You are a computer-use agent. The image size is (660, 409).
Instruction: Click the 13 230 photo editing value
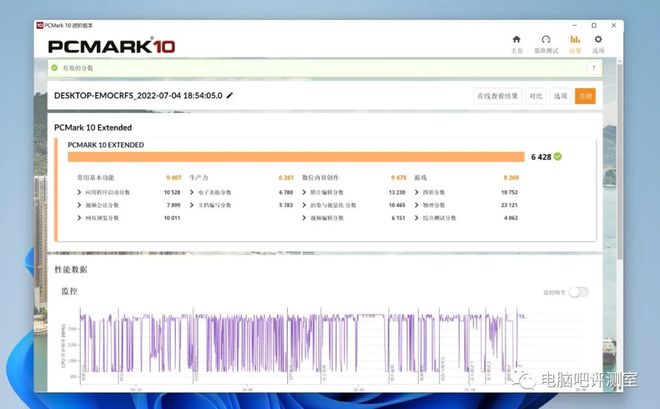(397, 192)
